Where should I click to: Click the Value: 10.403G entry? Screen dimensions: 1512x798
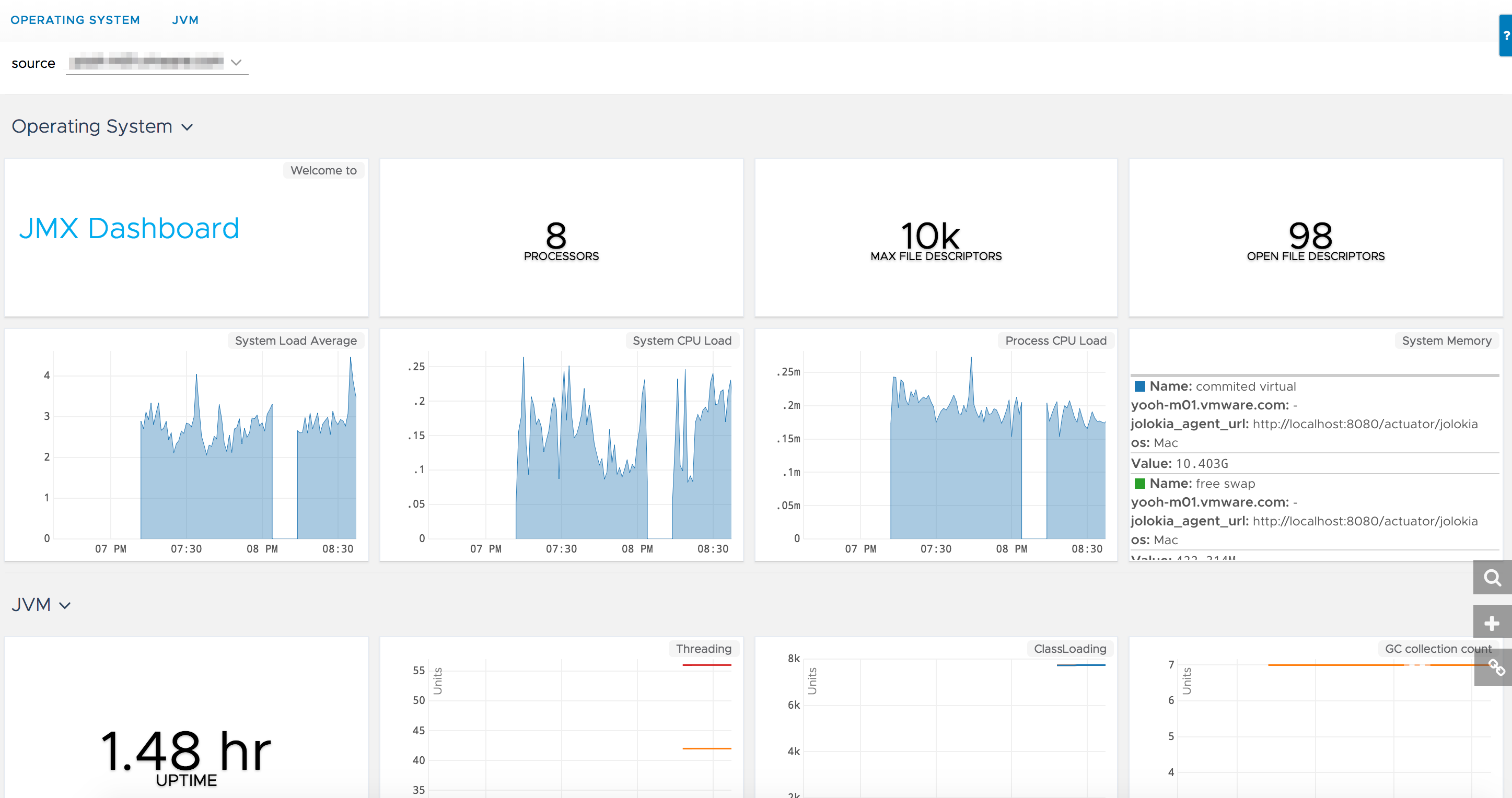1180,464
